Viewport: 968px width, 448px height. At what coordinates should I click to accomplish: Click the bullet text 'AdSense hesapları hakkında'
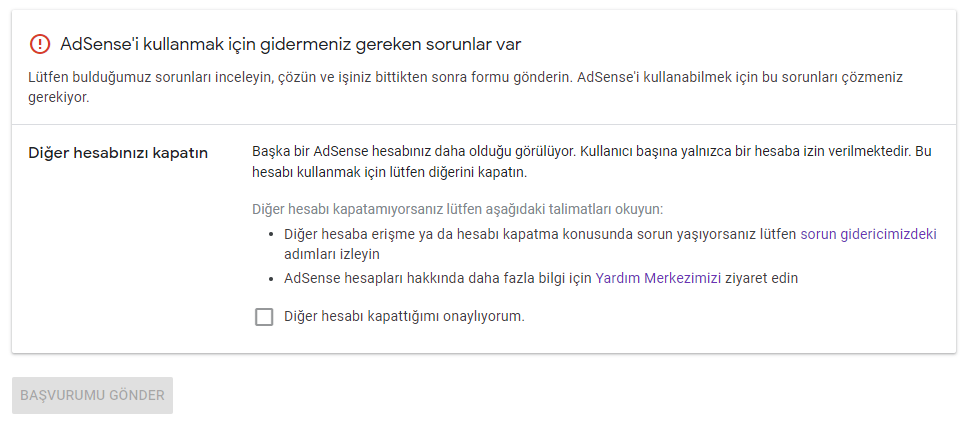click(x=438, y=278)
